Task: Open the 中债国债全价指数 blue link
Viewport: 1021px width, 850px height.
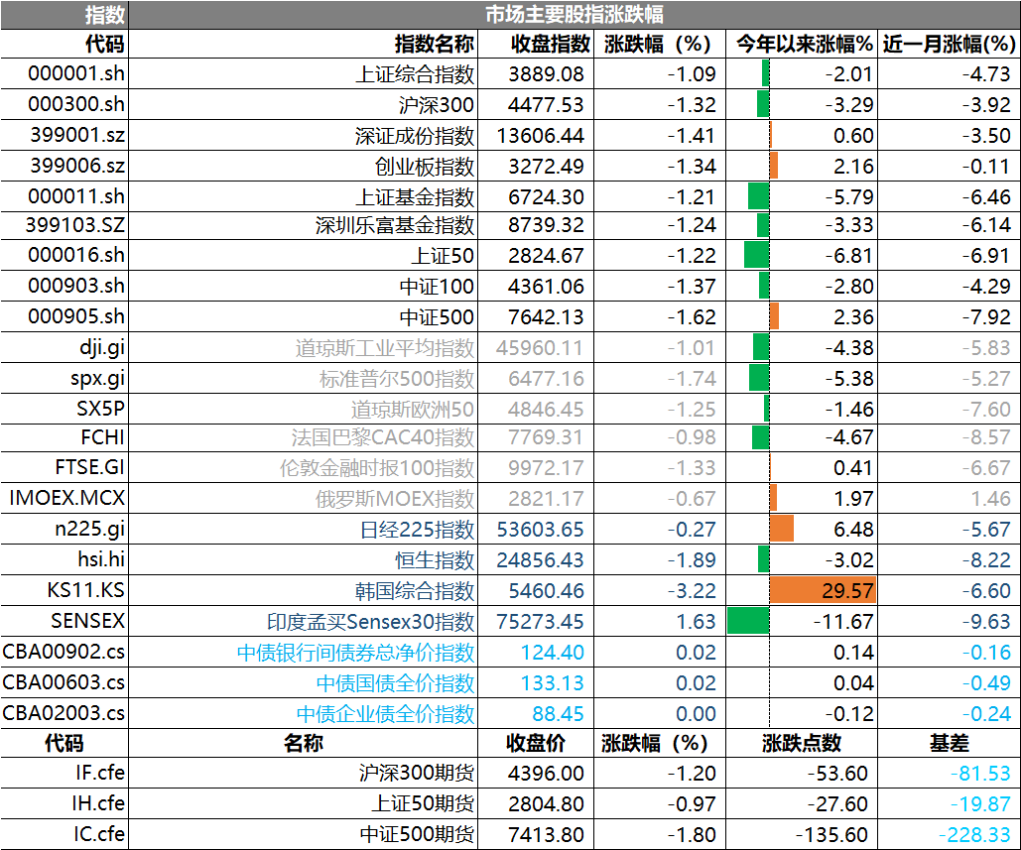Action: pos(395,683)
